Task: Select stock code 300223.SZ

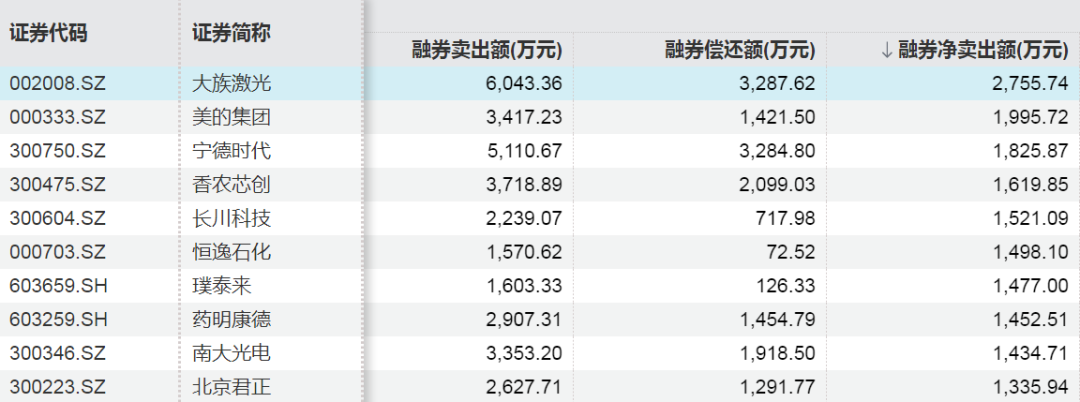Action: point(57,388)
